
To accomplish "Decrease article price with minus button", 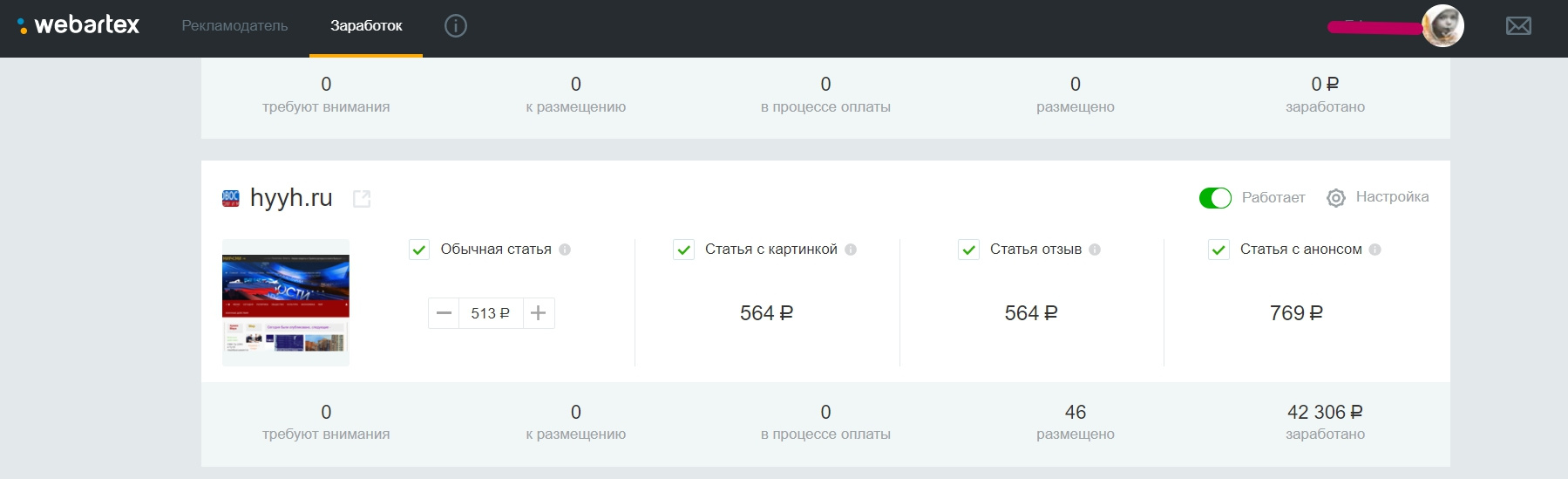I will 445,313.
